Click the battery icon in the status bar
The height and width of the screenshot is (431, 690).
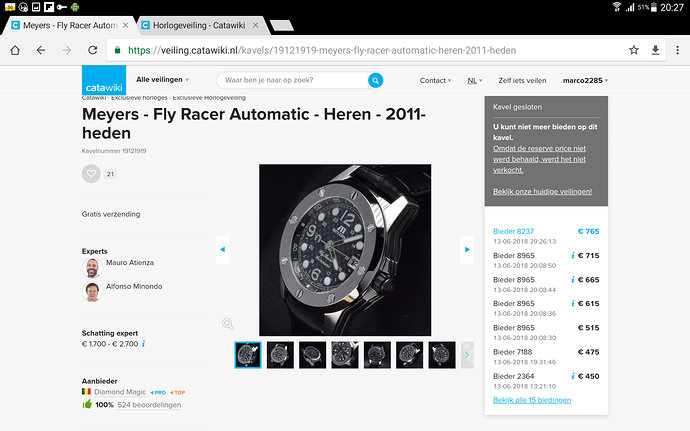tap(654, 7)
